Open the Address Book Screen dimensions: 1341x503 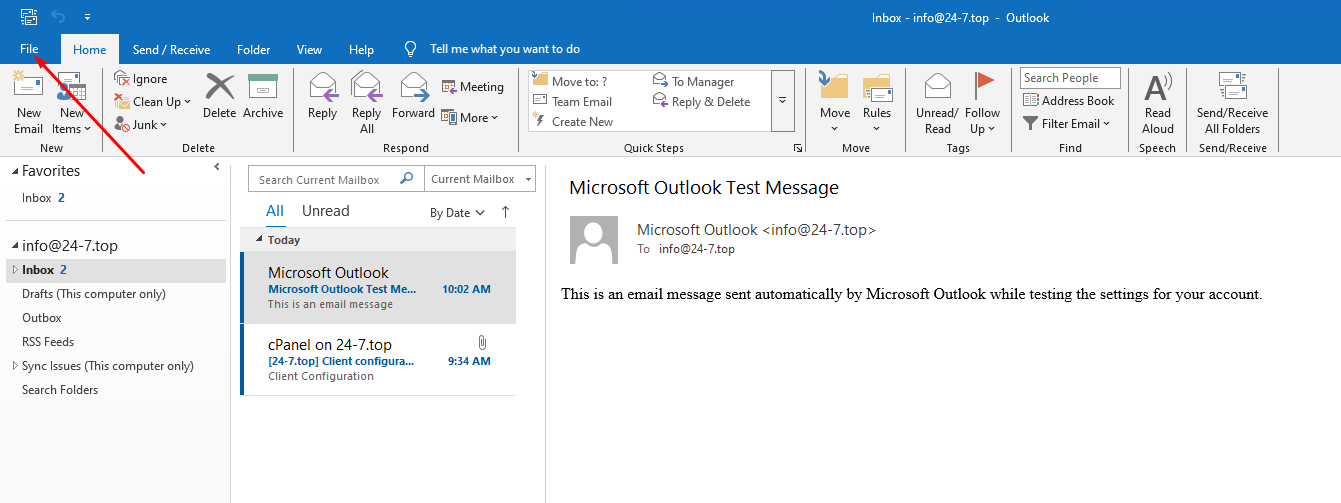(x=1068, y=101)
